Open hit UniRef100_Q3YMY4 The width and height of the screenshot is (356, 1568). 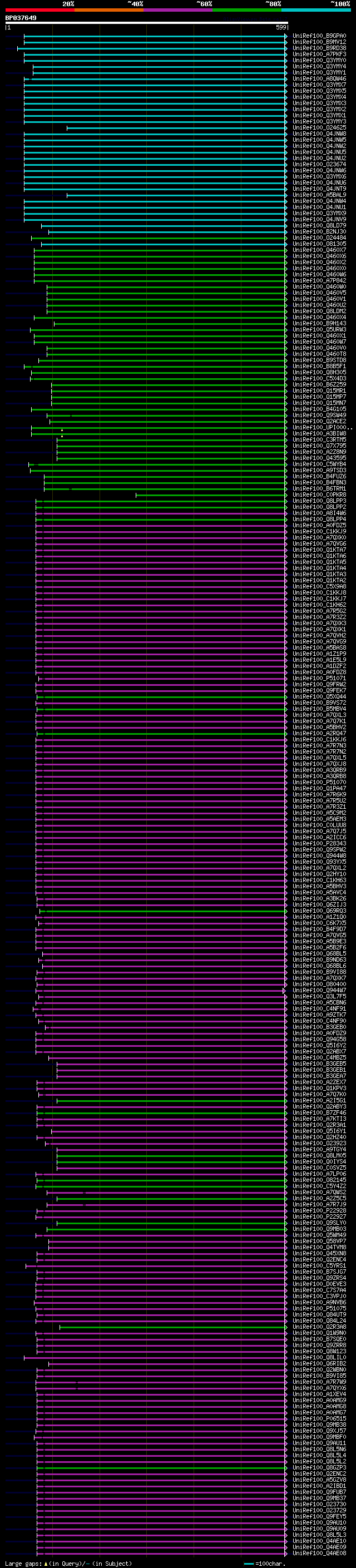pos(319,66)
